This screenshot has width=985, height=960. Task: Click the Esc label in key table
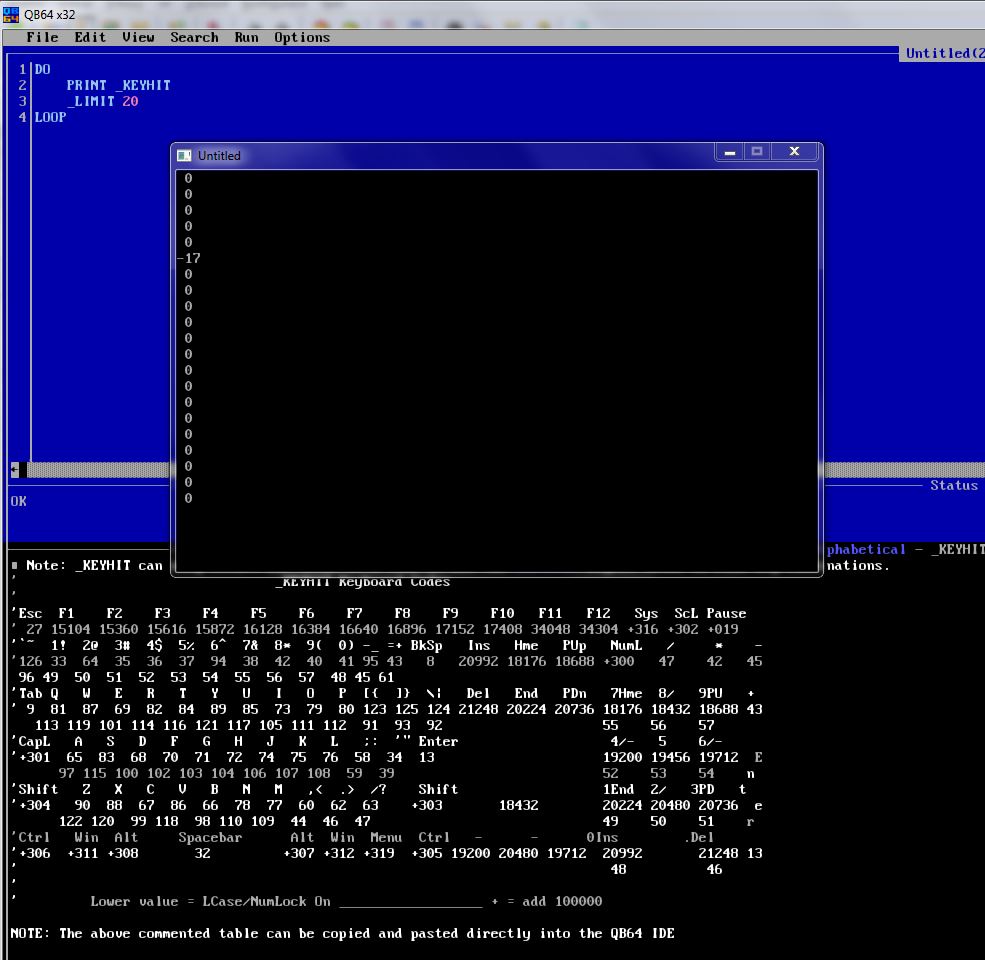click(x=30, y=613)
